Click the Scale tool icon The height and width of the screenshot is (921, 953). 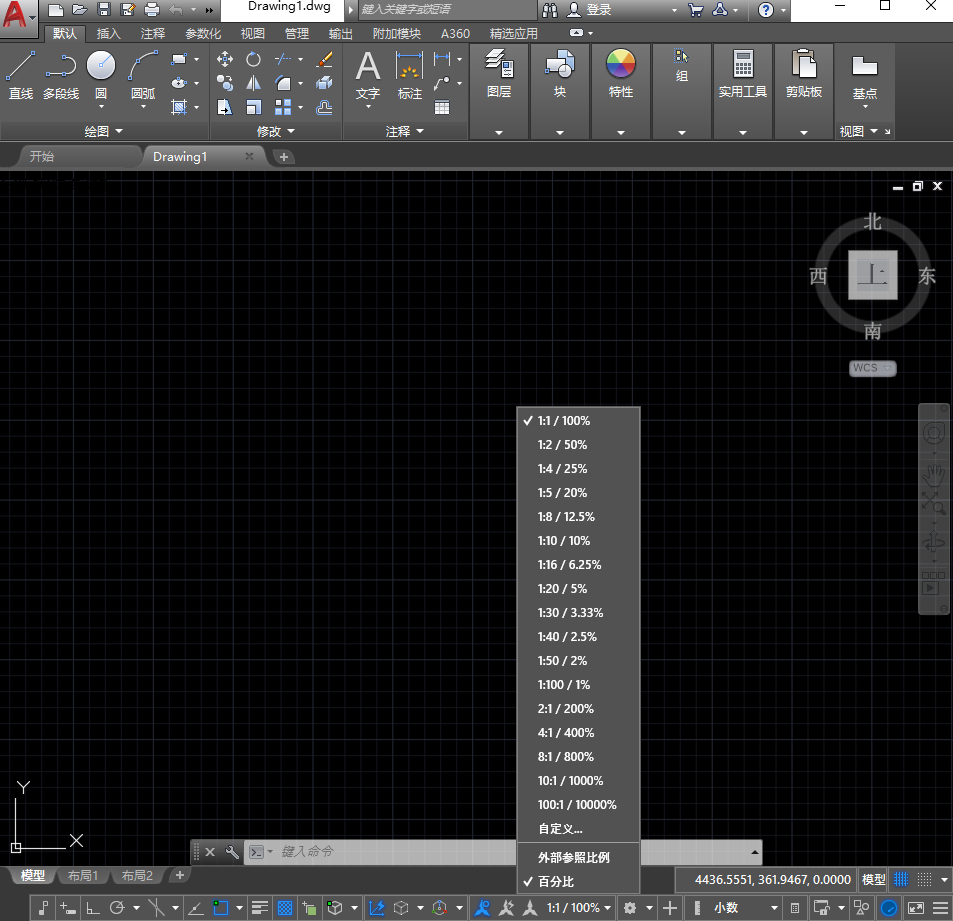click(253, 108)
